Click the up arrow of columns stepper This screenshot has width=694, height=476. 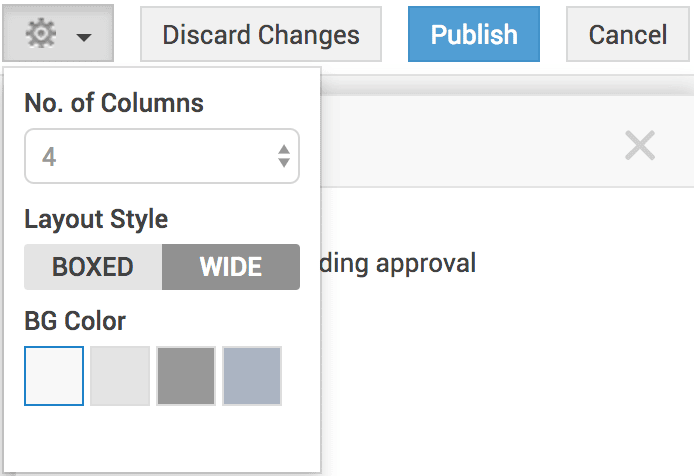pos(284,149)
